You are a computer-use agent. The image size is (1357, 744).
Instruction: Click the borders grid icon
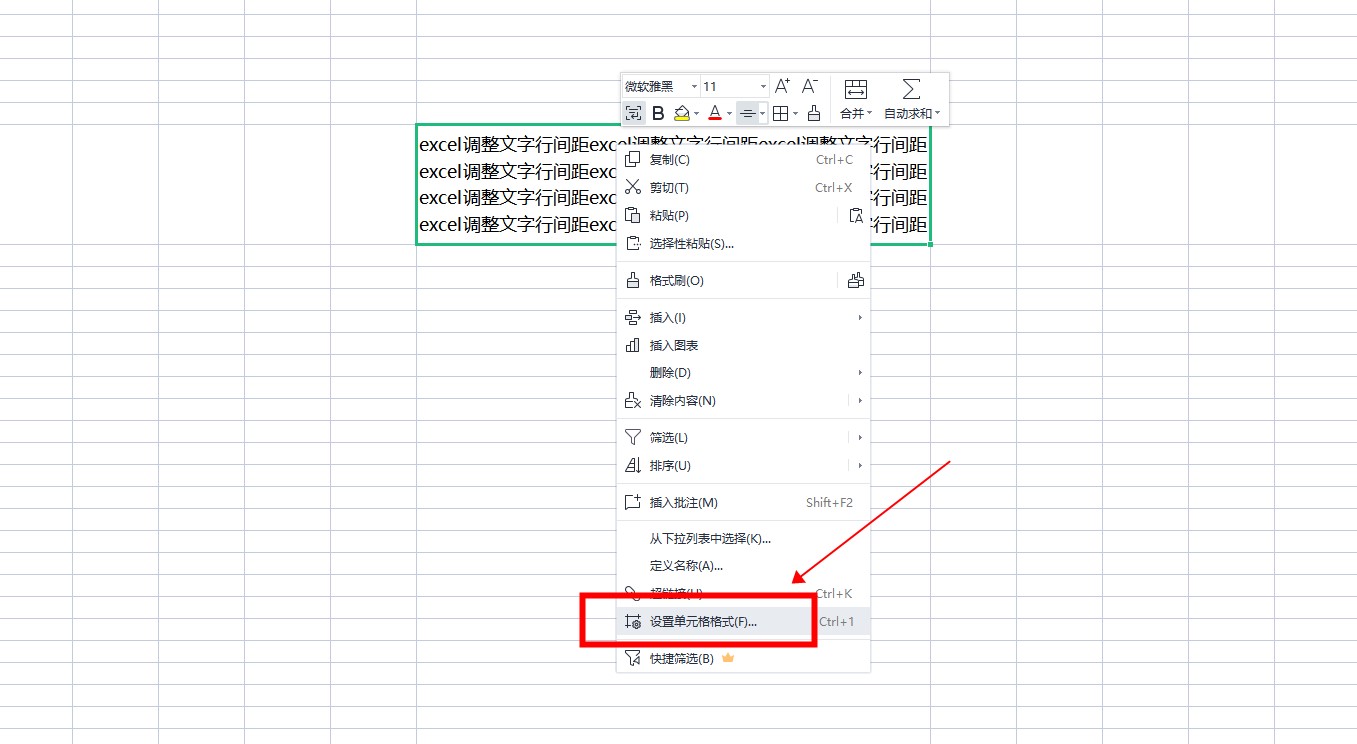pyautogui.click(x=781, y=113)
